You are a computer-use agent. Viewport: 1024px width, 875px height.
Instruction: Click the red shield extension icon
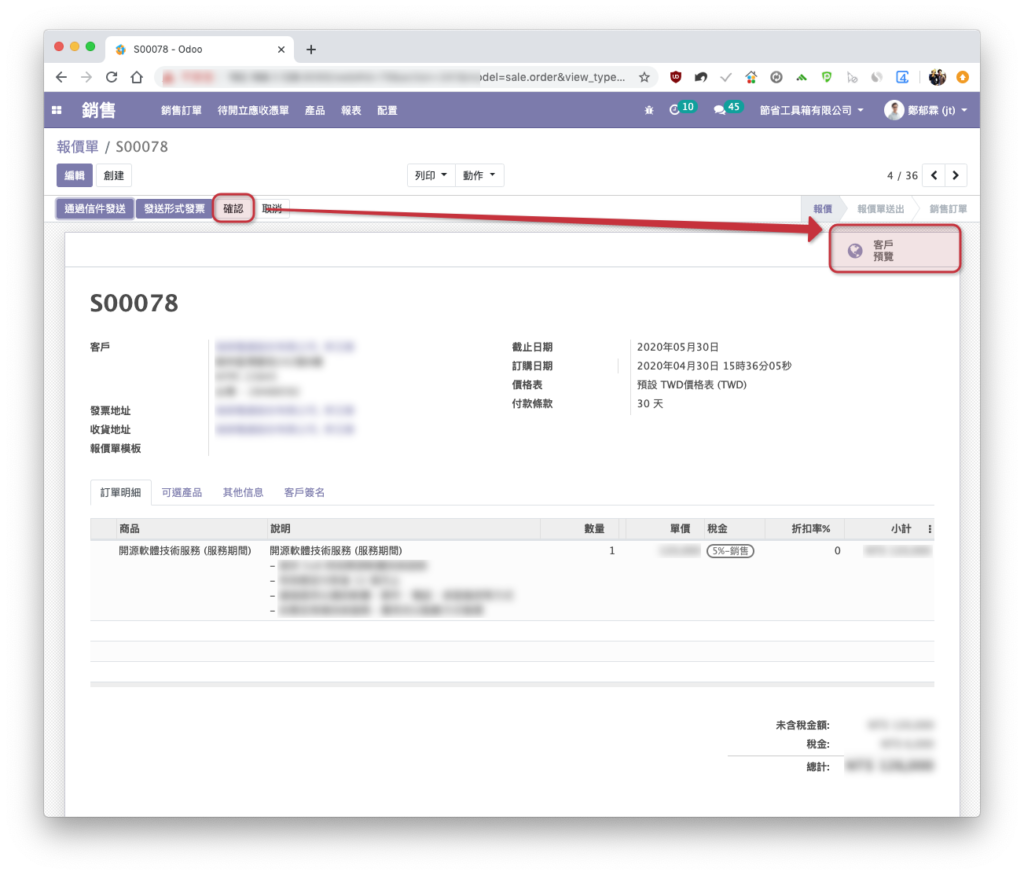[x=675, y=77]
